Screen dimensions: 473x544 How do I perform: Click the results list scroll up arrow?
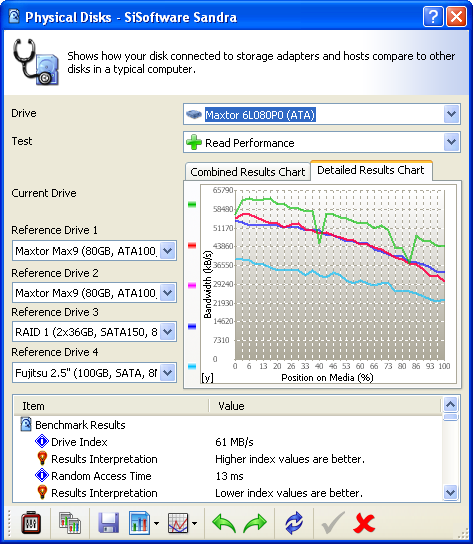pos(450,404)
